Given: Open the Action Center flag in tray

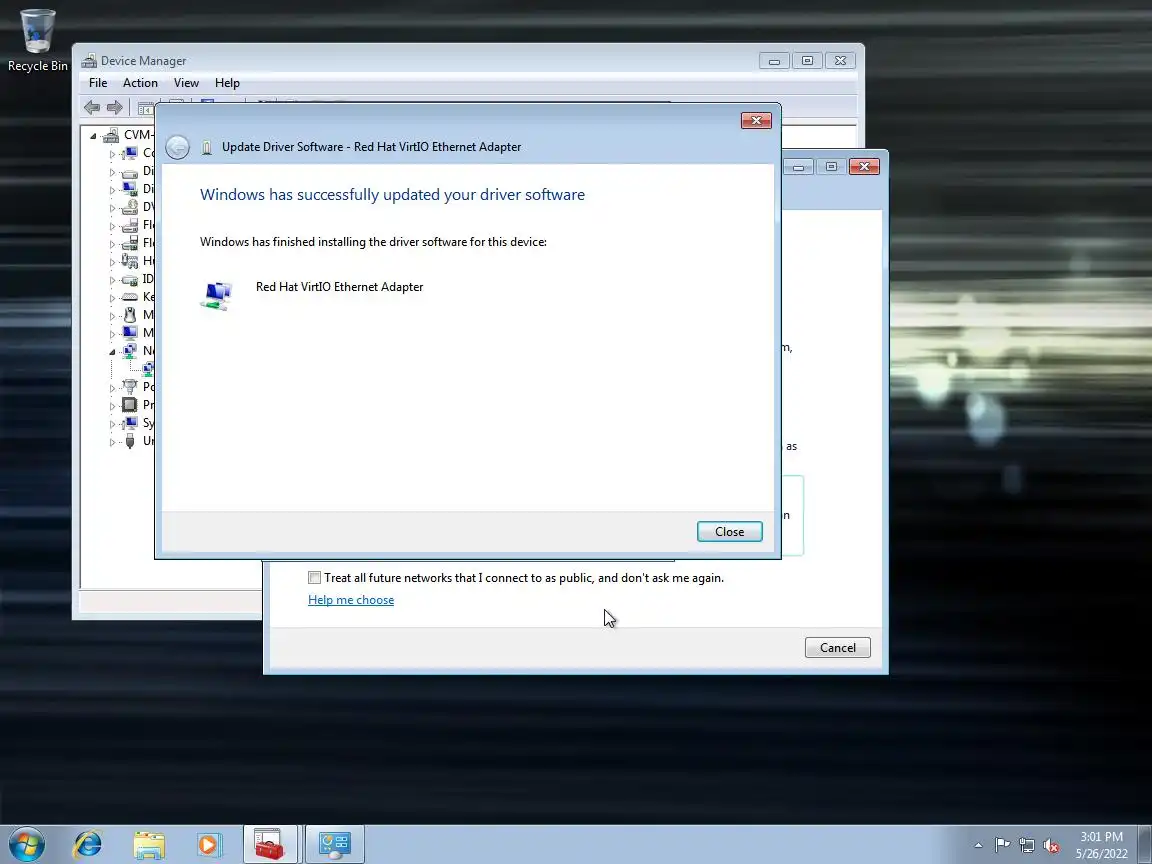Looking at the screenshot, I should click(x=1002, y=846).
